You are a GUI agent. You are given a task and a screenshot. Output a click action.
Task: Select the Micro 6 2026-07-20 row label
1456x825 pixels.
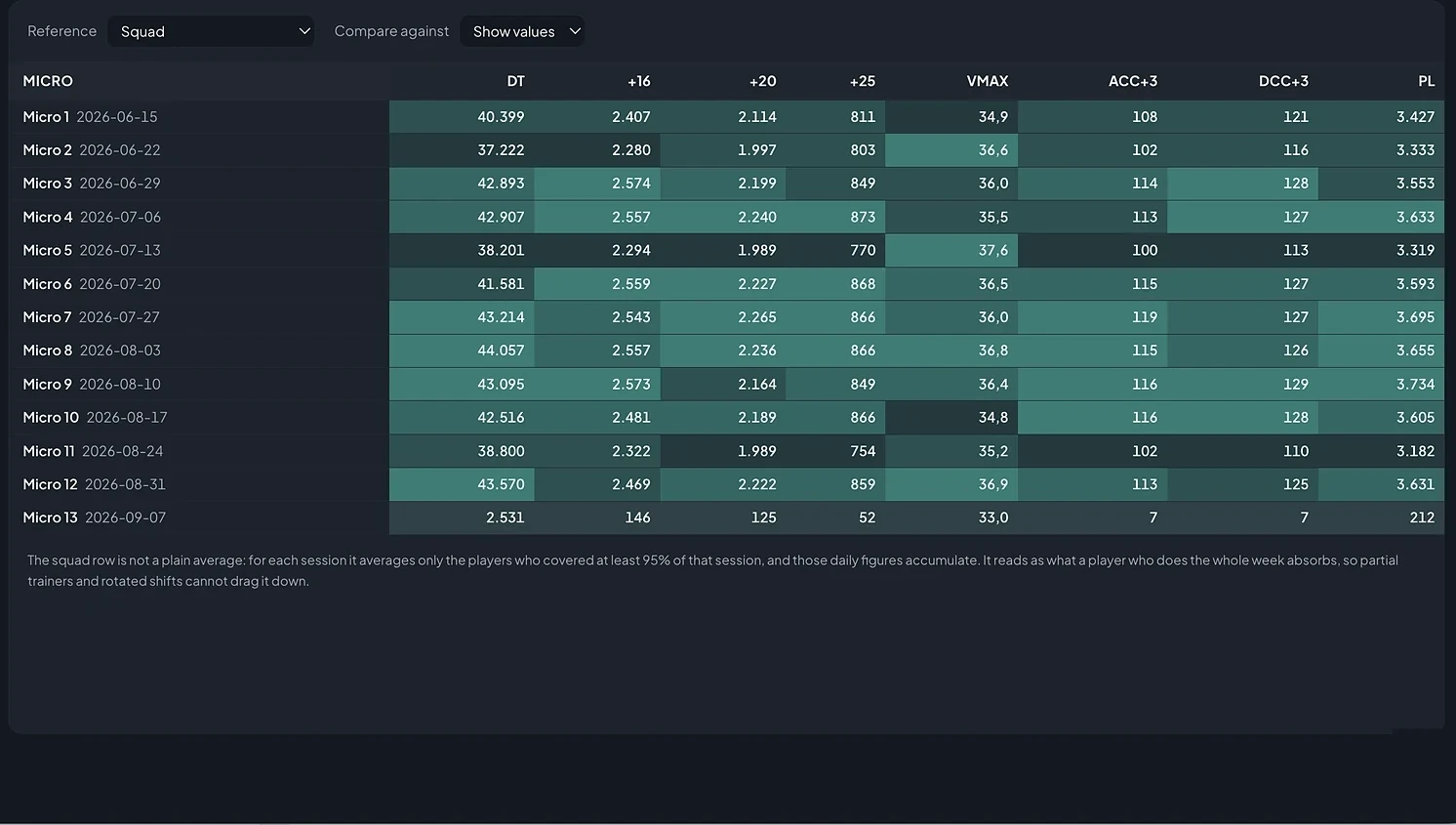click(x=92, y=284)
